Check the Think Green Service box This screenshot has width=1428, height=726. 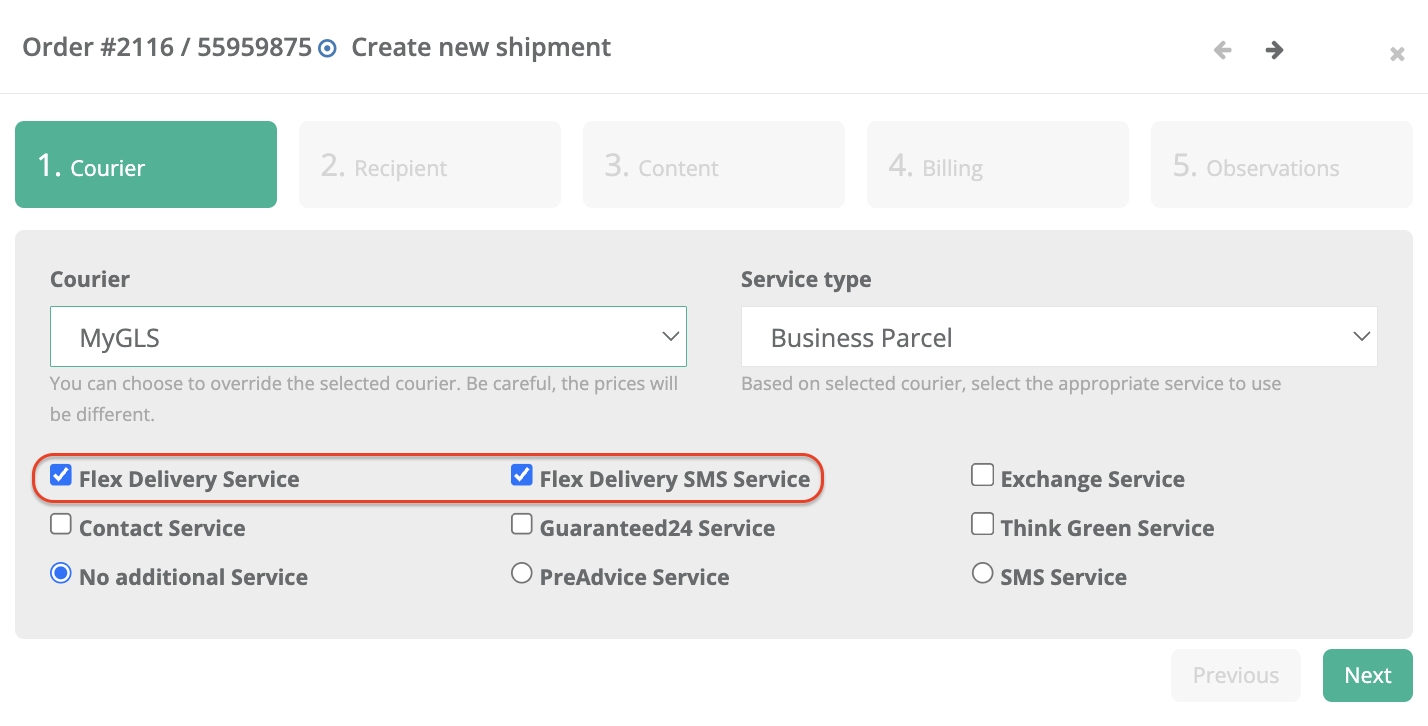982,524
